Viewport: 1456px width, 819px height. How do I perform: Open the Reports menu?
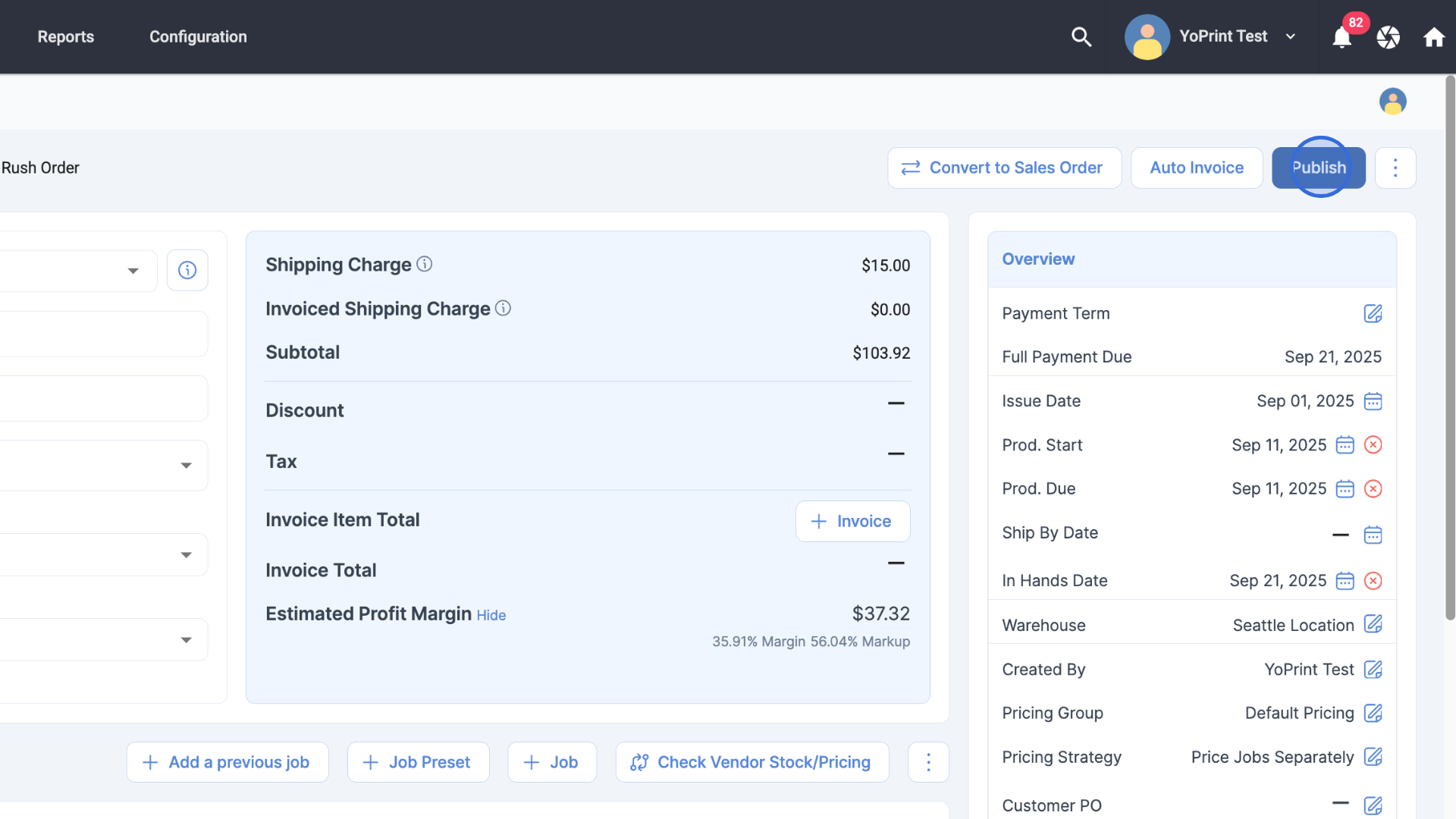[66, 36]
